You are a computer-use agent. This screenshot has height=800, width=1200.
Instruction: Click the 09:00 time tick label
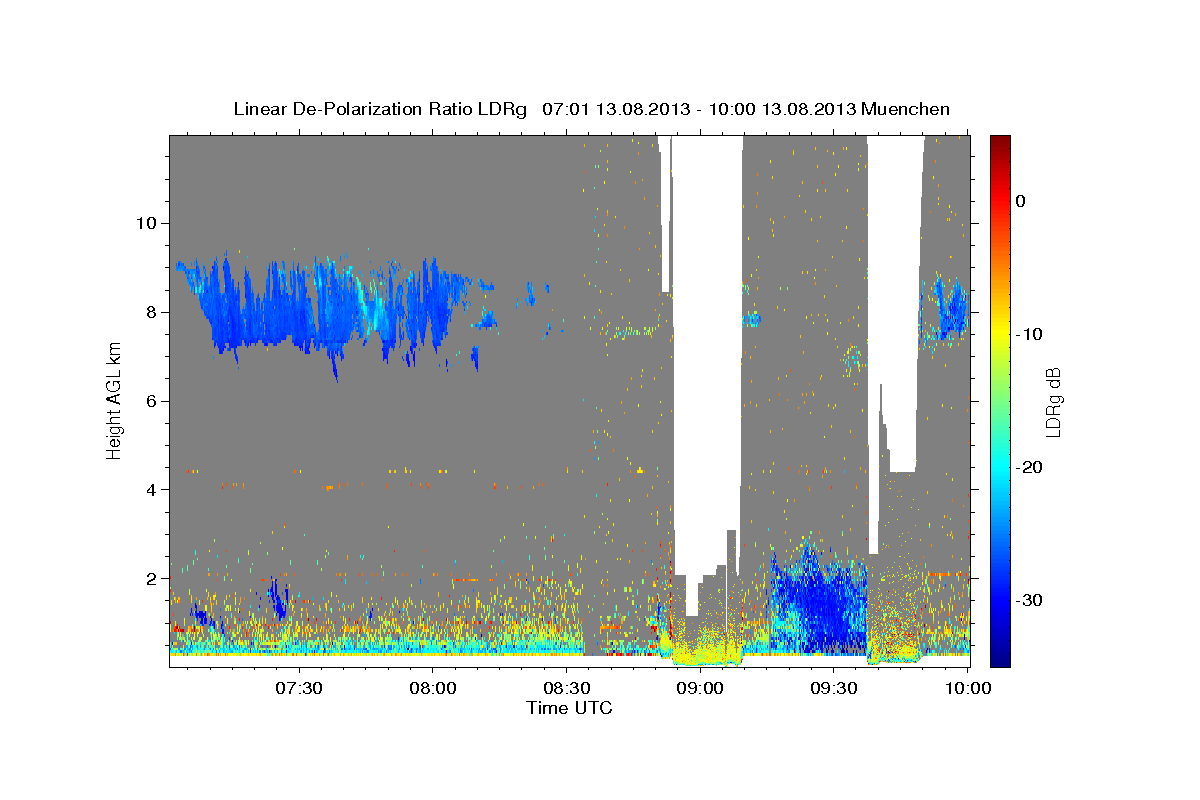(x=700, y=689)
